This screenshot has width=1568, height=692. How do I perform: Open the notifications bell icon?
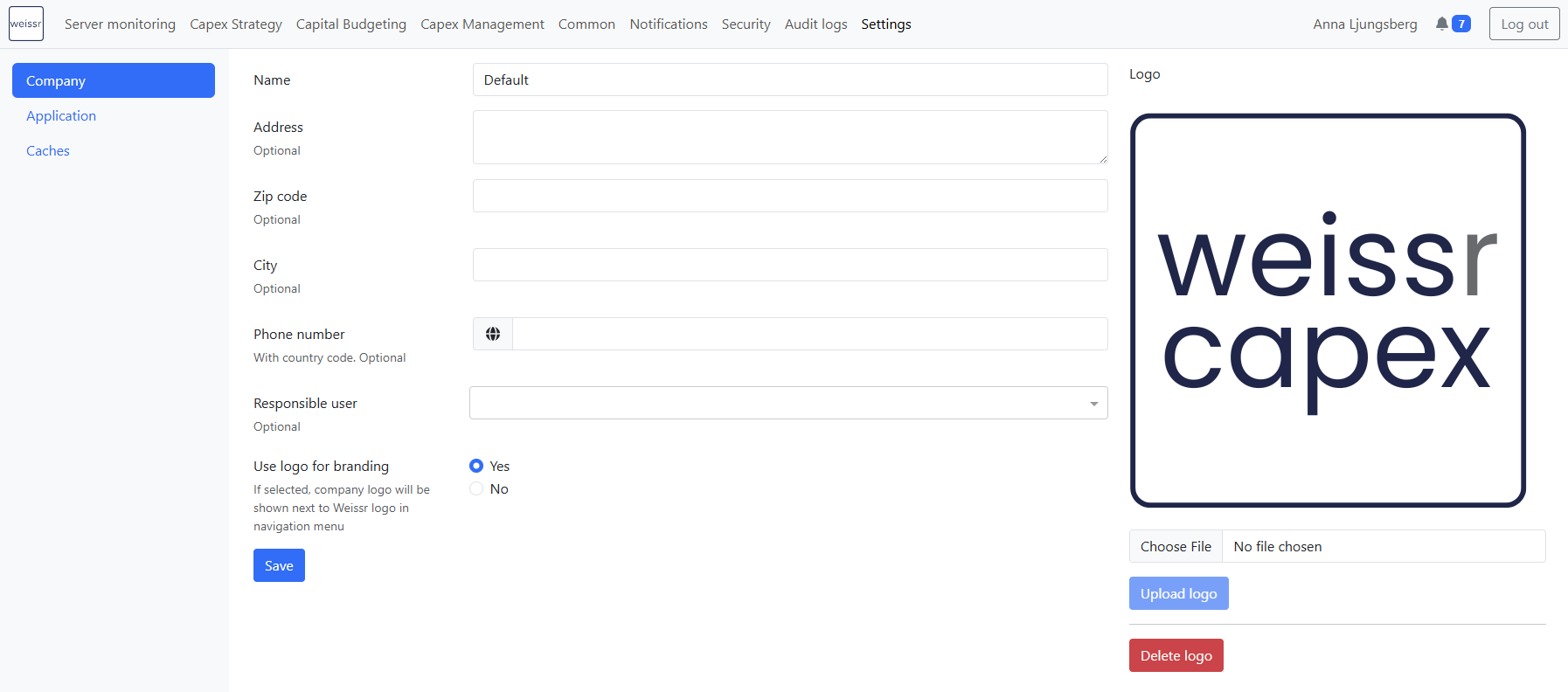coord(1441,24)
